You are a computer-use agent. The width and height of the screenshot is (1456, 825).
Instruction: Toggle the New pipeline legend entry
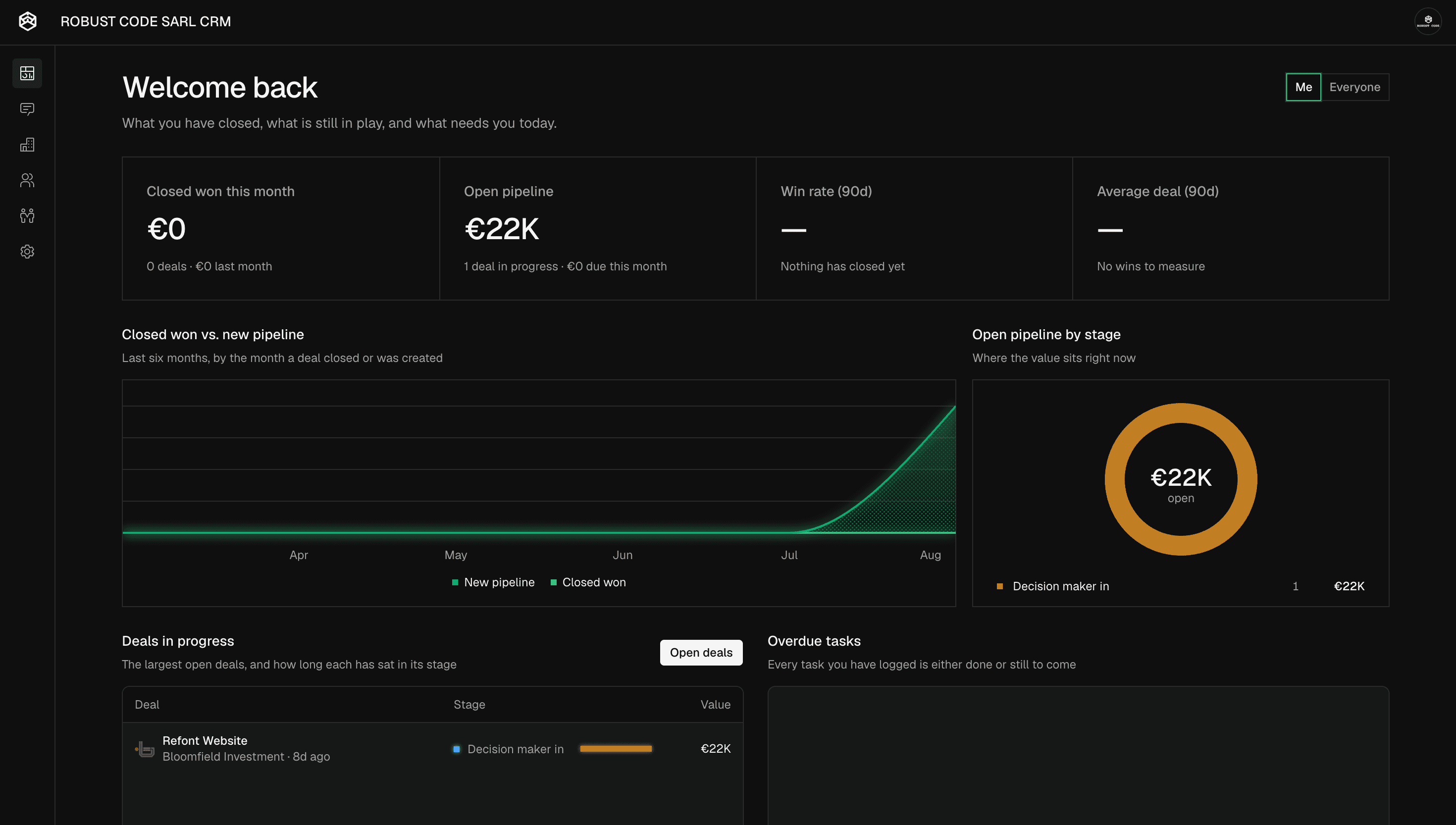click(x=493, y=582)
